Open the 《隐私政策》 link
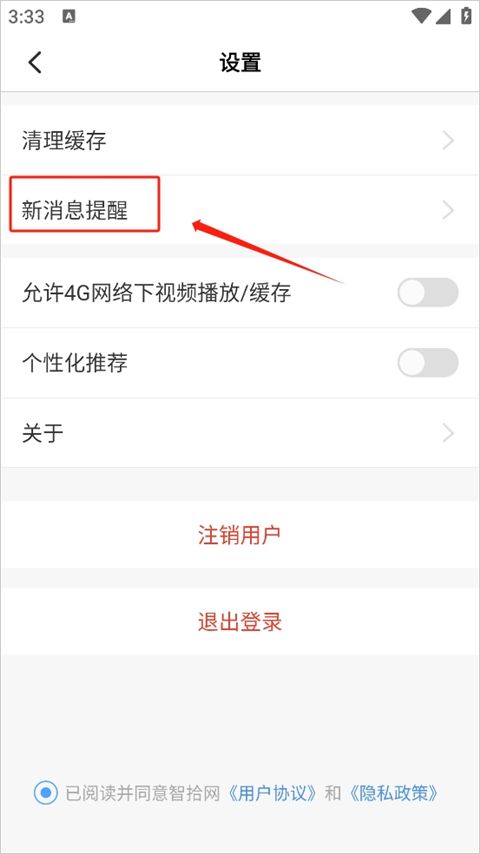 coord(393,792)
